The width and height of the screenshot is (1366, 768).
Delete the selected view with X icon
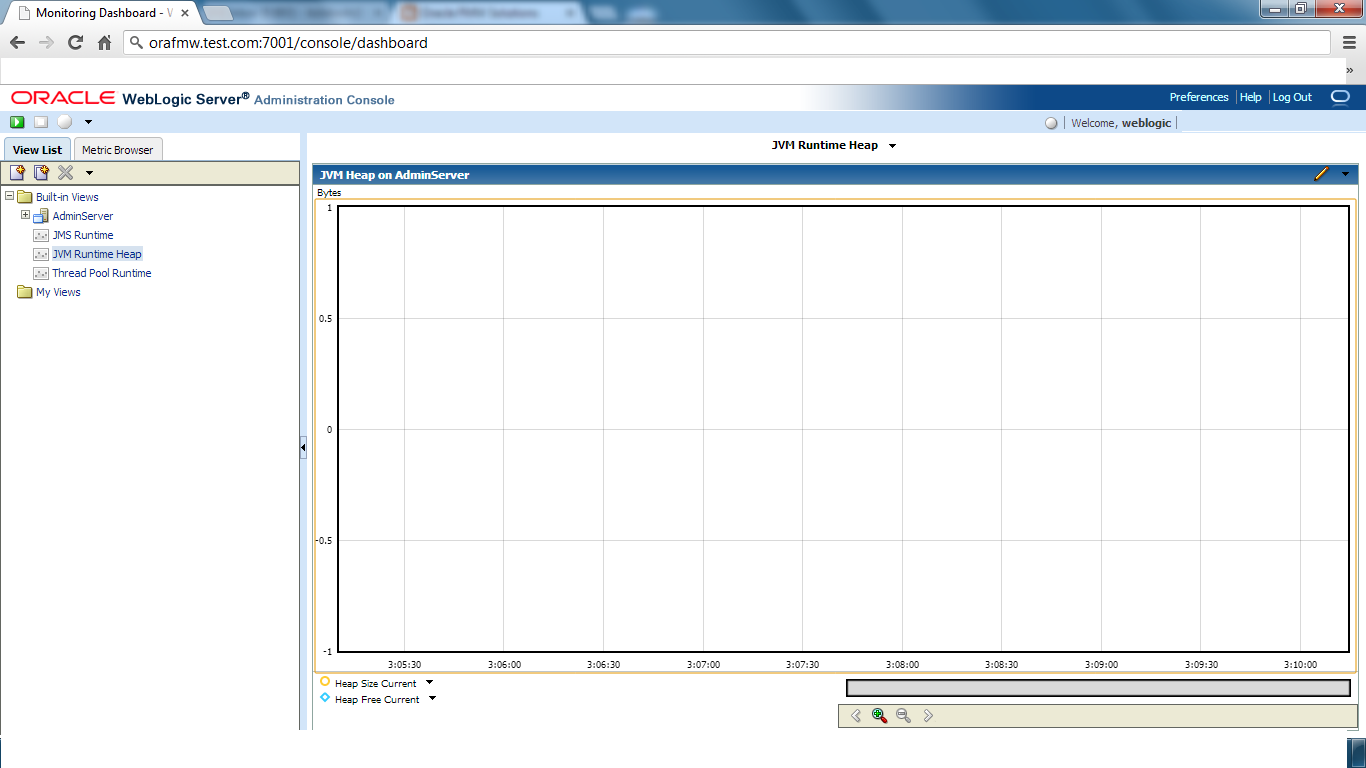[64, 172]
